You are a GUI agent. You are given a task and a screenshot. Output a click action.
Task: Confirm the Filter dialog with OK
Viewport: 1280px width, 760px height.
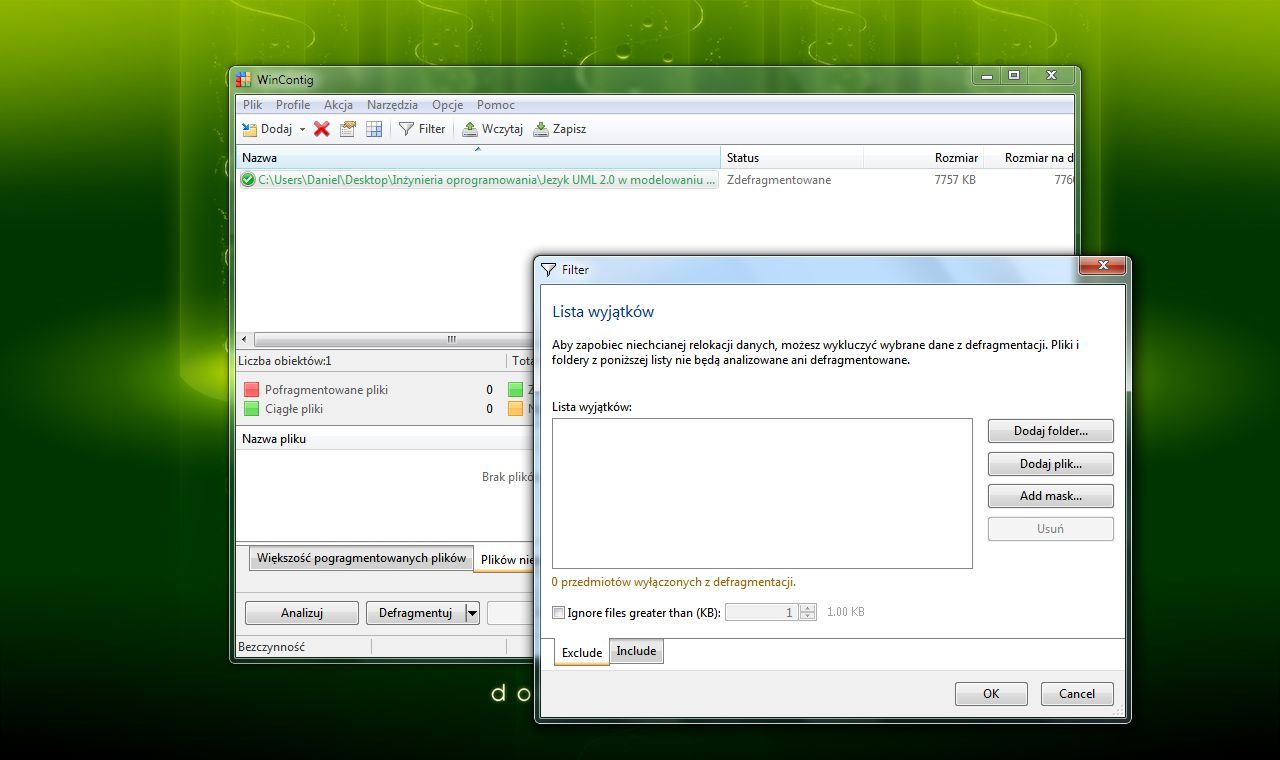[991, 694]
